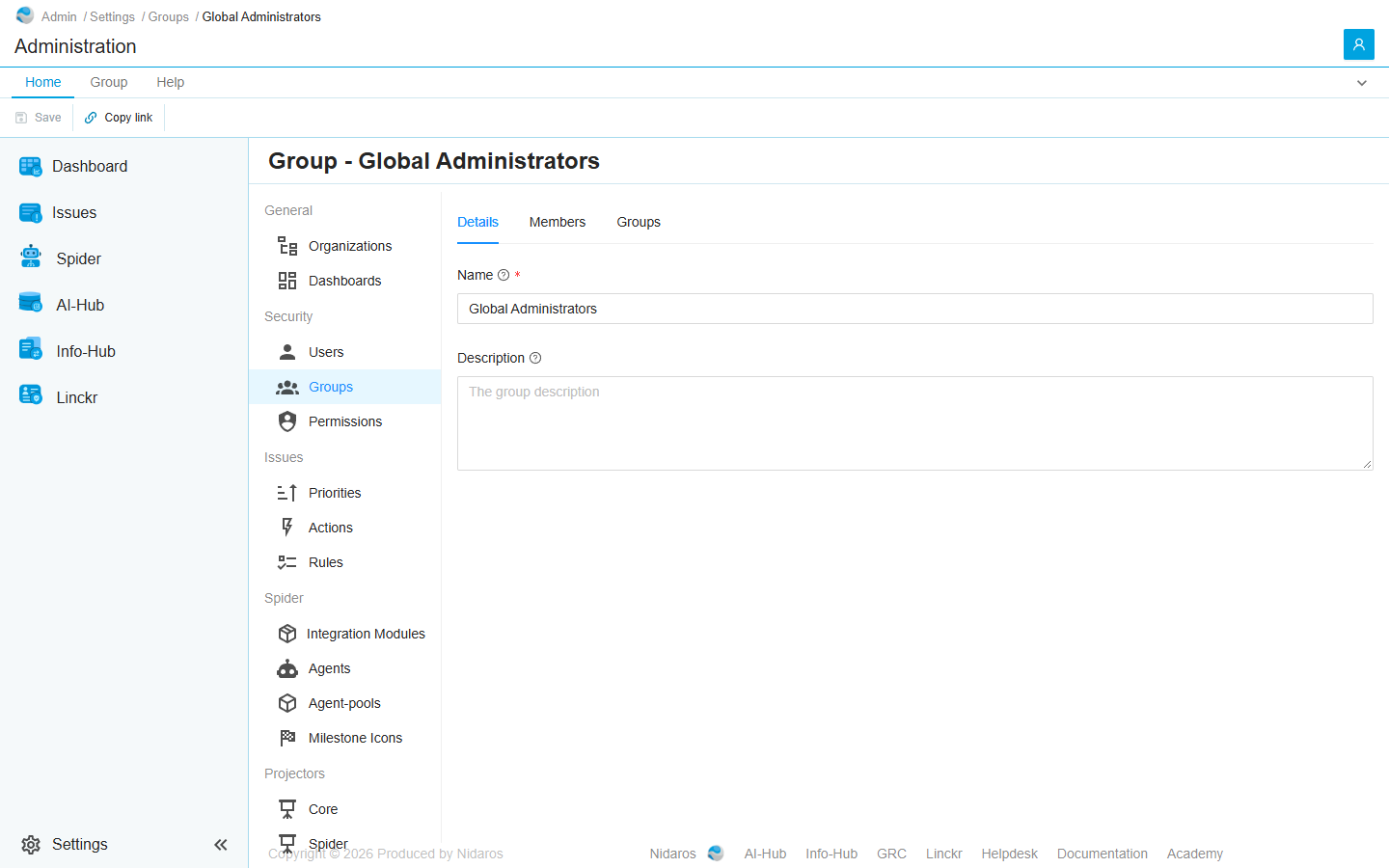The width and height of the screenshot is (1389, 868).
Task: Go to Settings breadcrumb link
Action: click(113, 17)
